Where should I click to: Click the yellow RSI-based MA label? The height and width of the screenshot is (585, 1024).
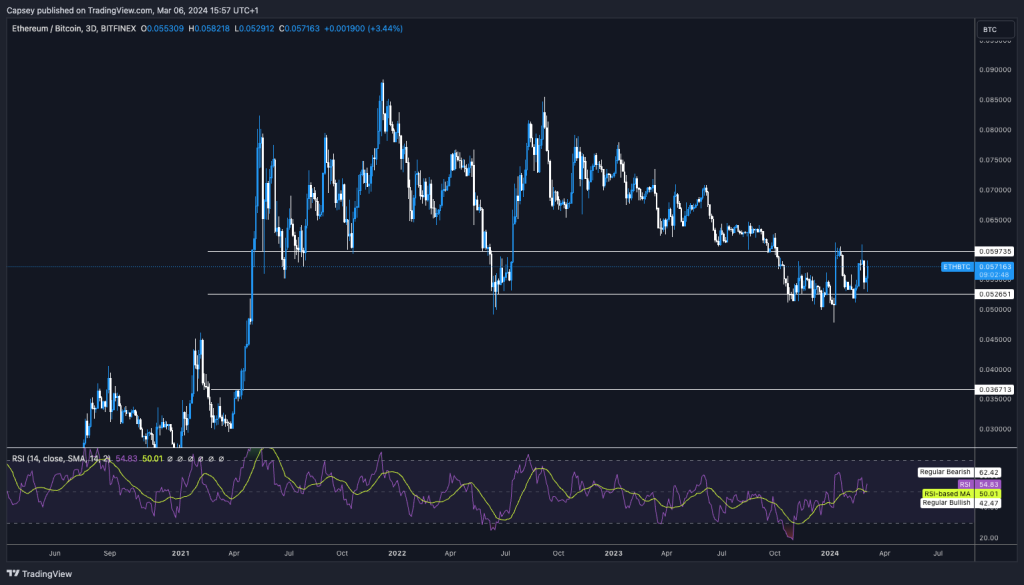945,493
